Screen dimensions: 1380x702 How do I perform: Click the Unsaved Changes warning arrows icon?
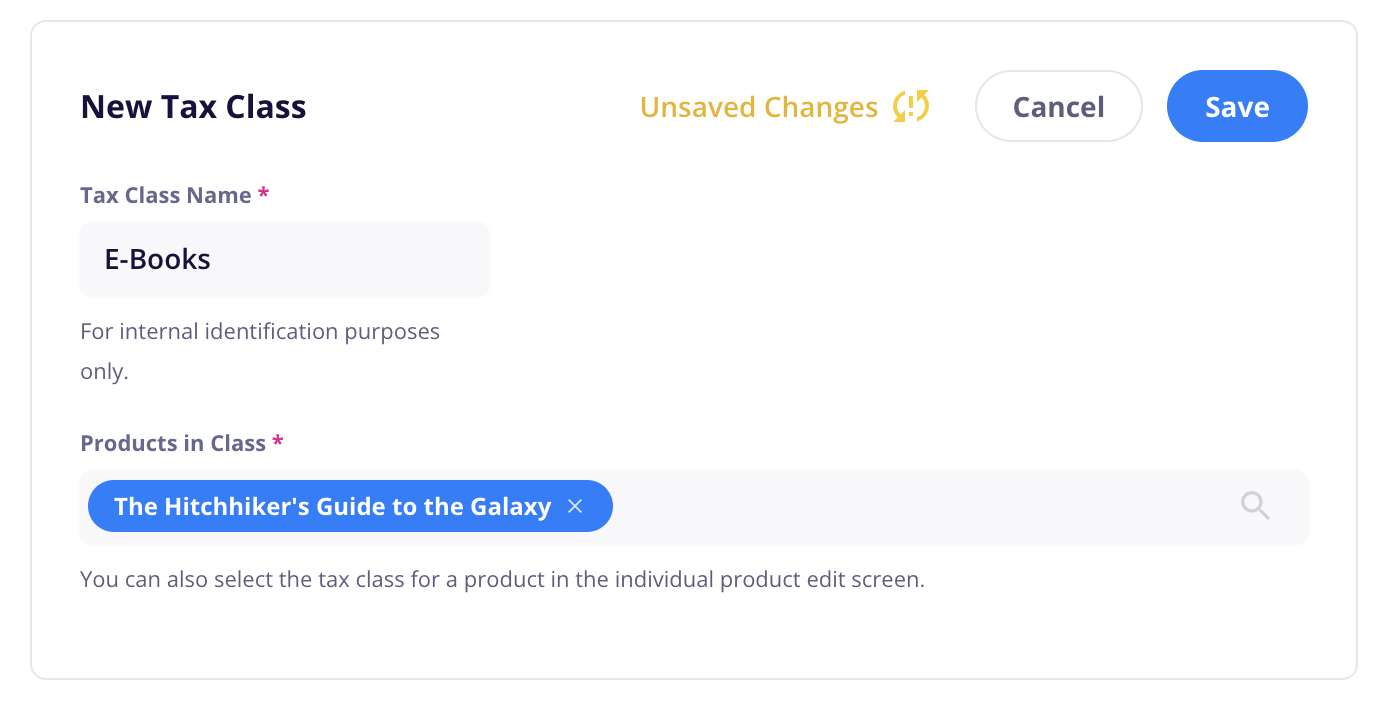[911, 106]
